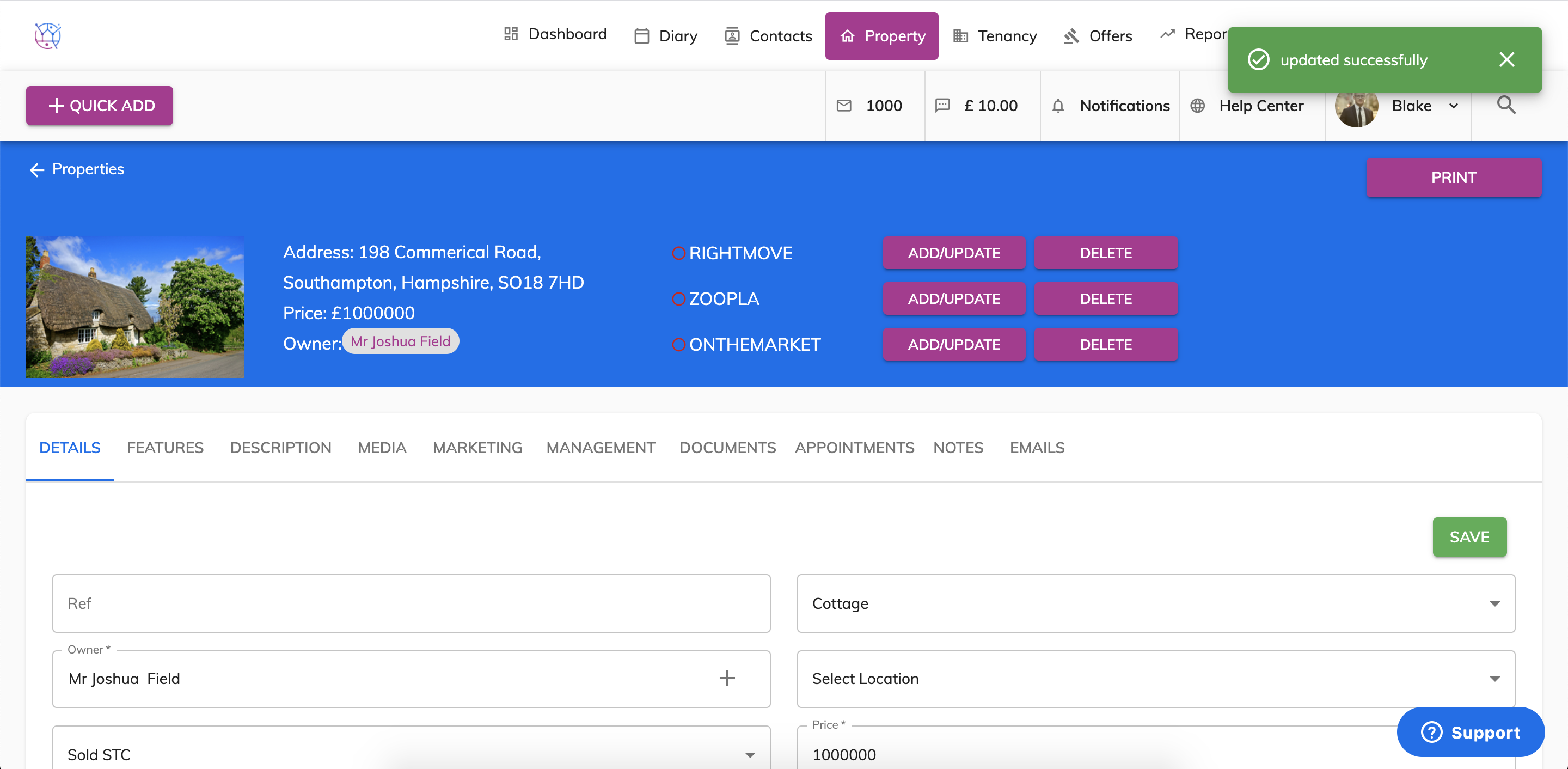Image resolution: width=1568 pixels, height=769 pixels.
Task: Click the Help Center globe icon
Action: [x=1197, y=105]
